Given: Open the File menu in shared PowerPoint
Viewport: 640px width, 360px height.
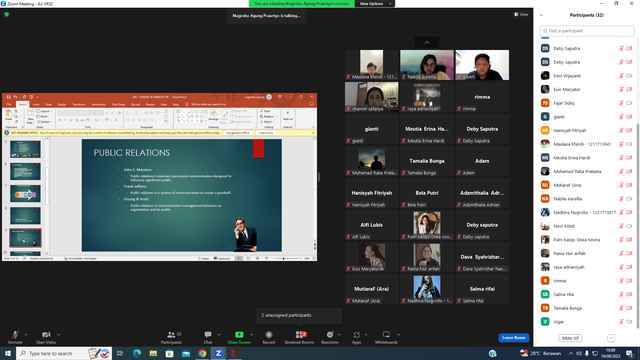Looking at the screenshot, I should pyautogui.click(x=9, y=104).
